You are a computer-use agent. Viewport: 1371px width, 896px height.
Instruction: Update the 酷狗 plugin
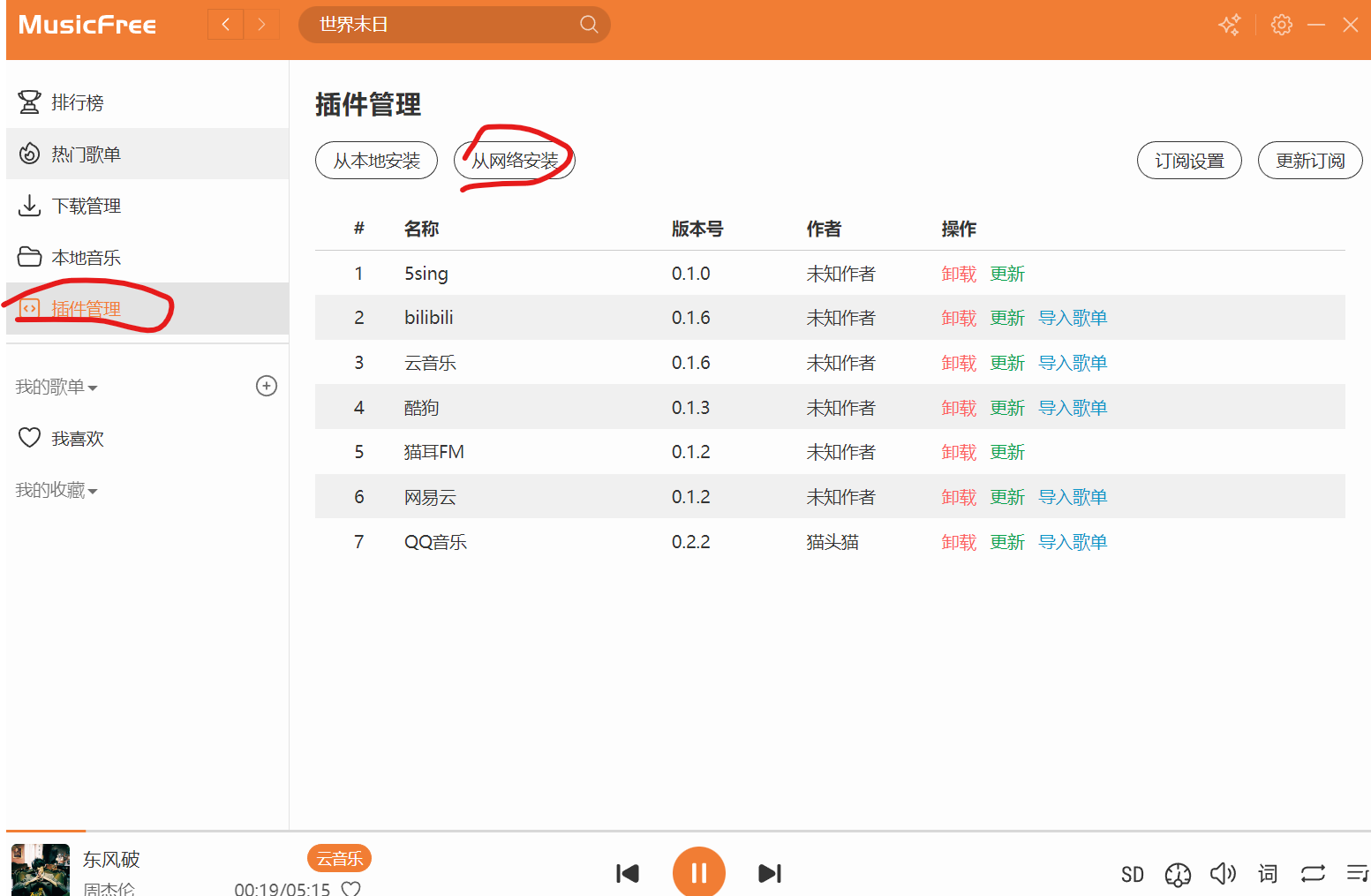[x=1007, y=408]
